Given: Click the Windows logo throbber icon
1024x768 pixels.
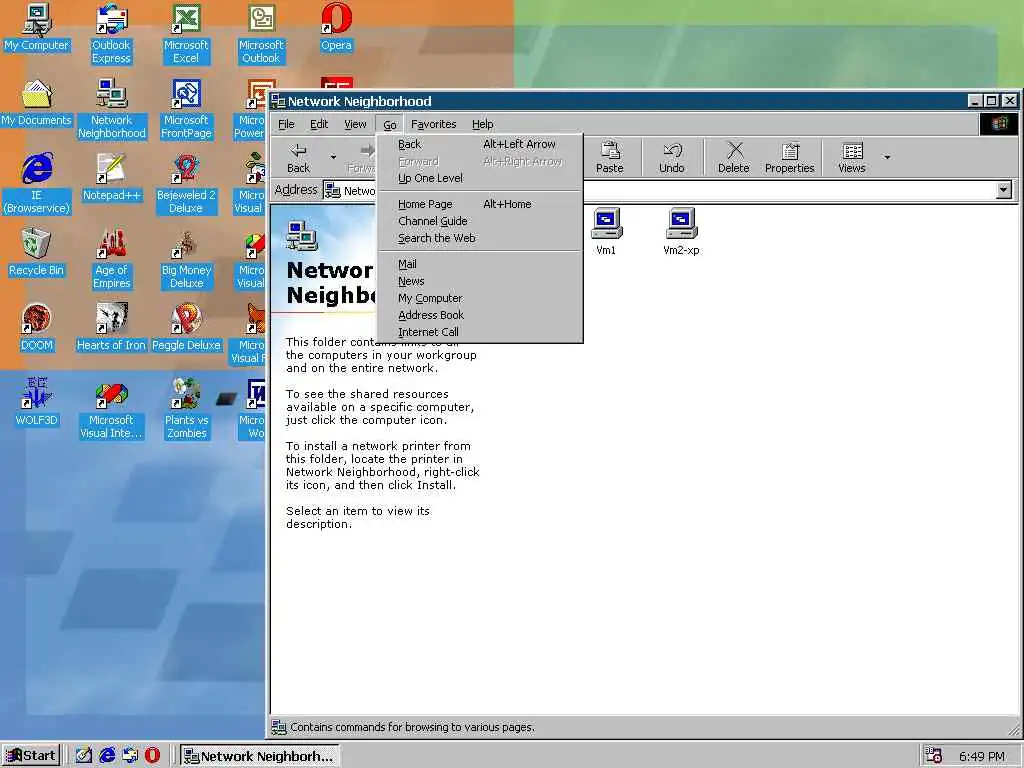Looking at the screenshot, I should tap(999, 124).
